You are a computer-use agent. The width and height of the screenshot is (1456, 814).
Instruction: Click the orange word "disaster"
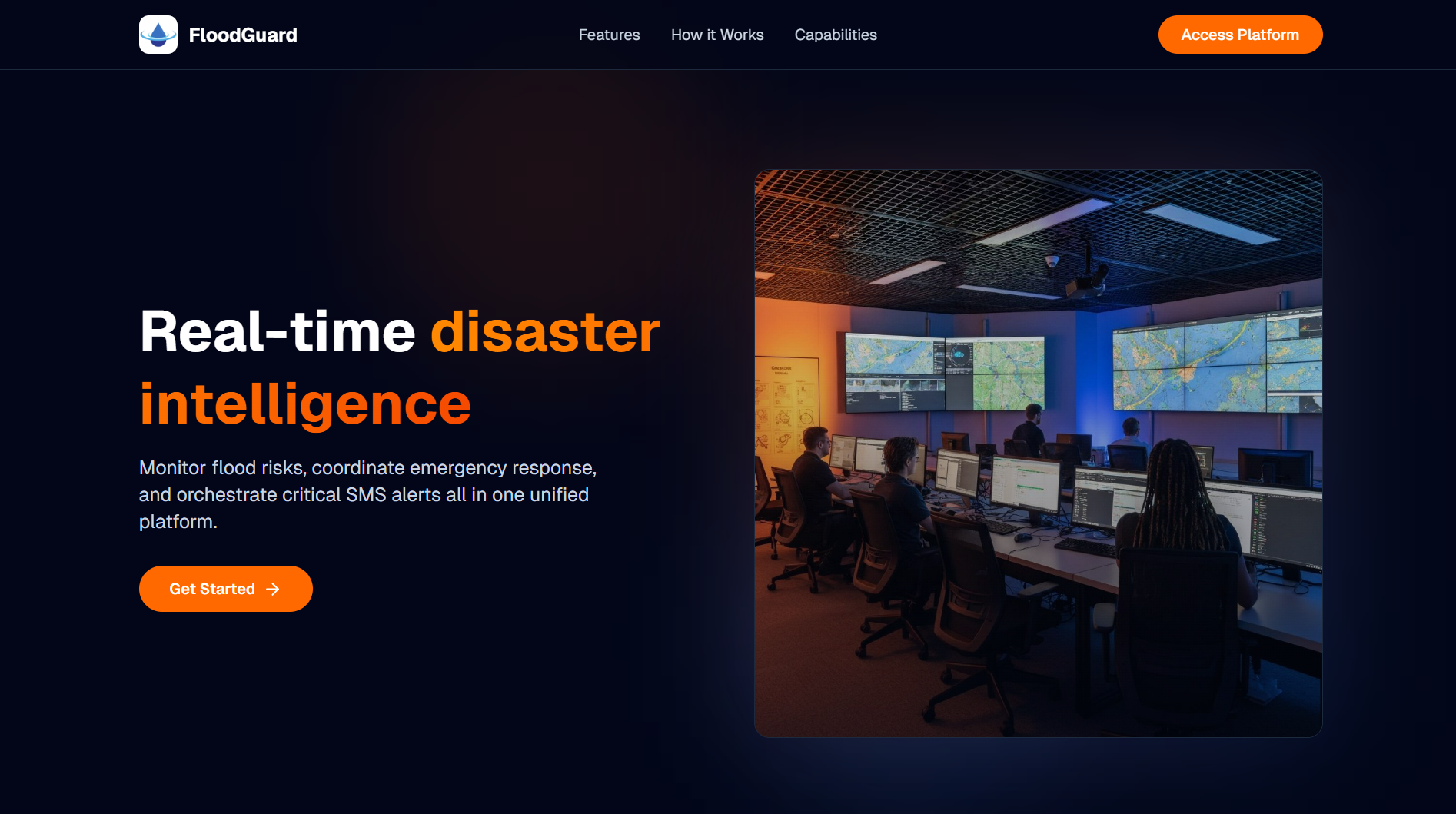click(x=545, y=332)
